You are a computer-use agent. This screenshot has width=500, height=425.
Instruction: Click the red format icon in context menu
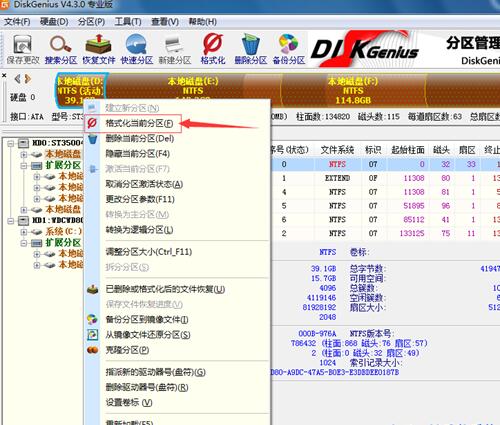92,123
